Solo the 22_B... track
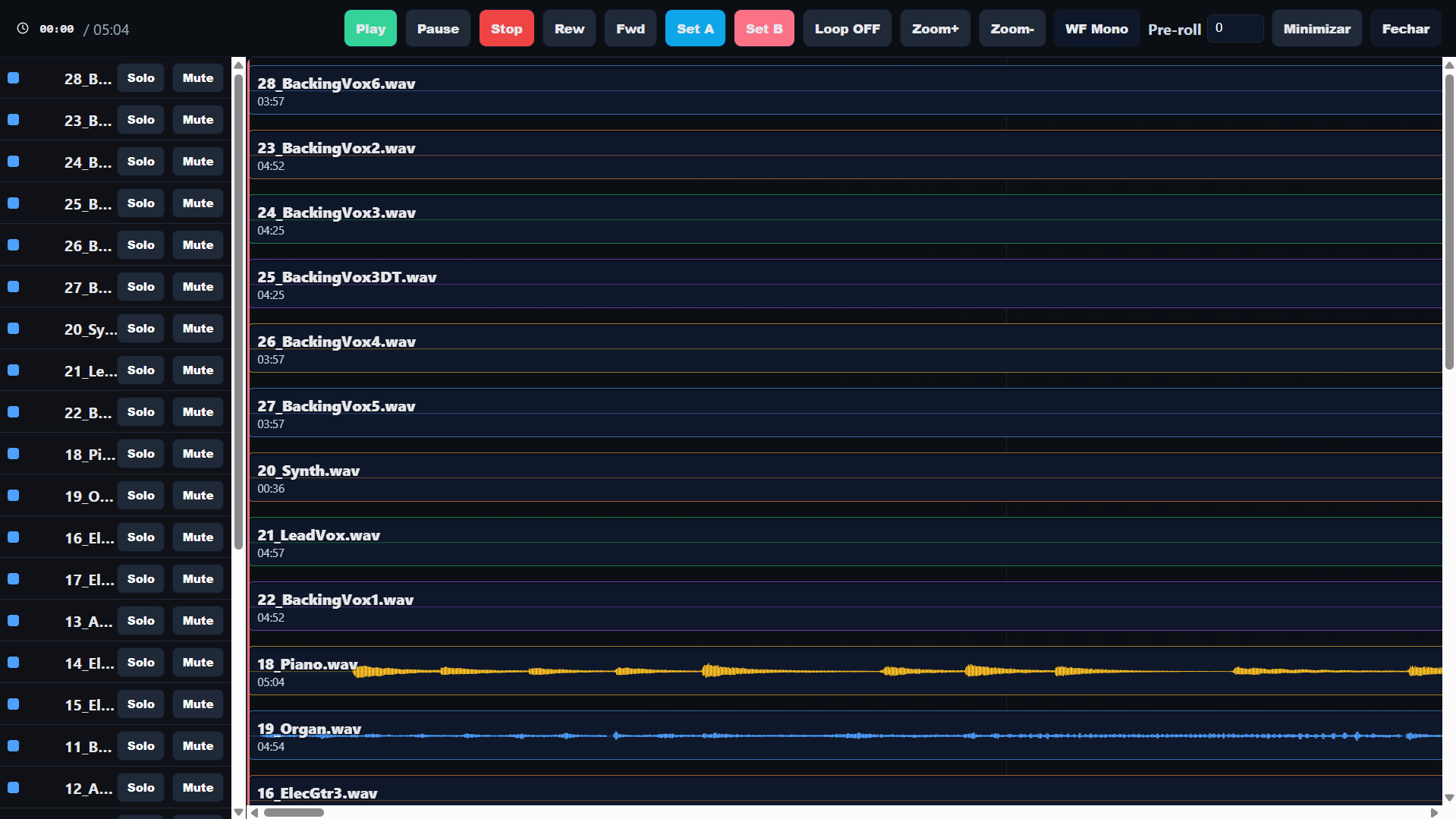The width and height of the screenshot is (1456, 819). (x=141, y=412)
